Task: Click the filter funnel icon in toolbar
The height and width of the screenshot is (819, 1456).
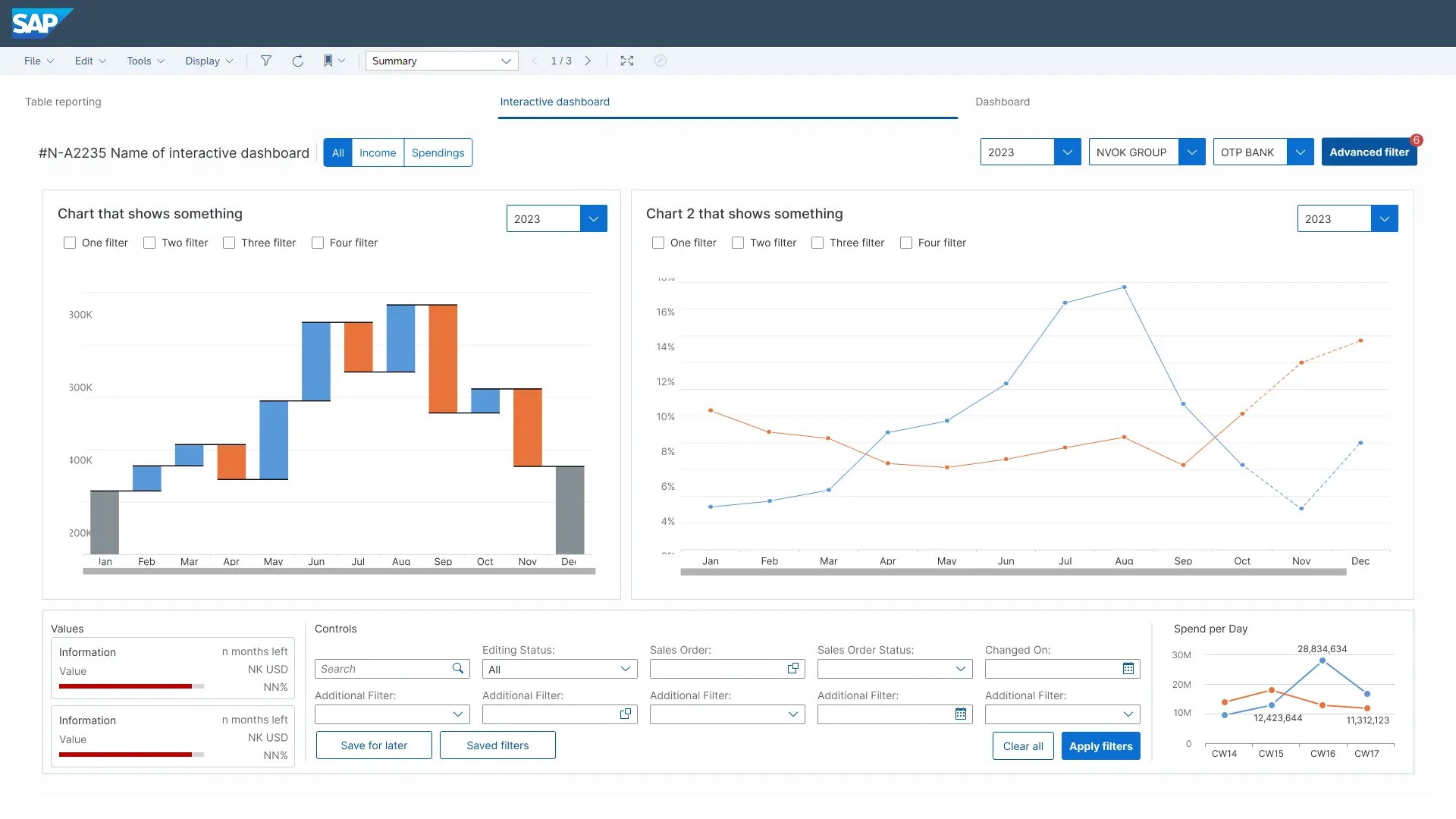Action: (266, 61)
